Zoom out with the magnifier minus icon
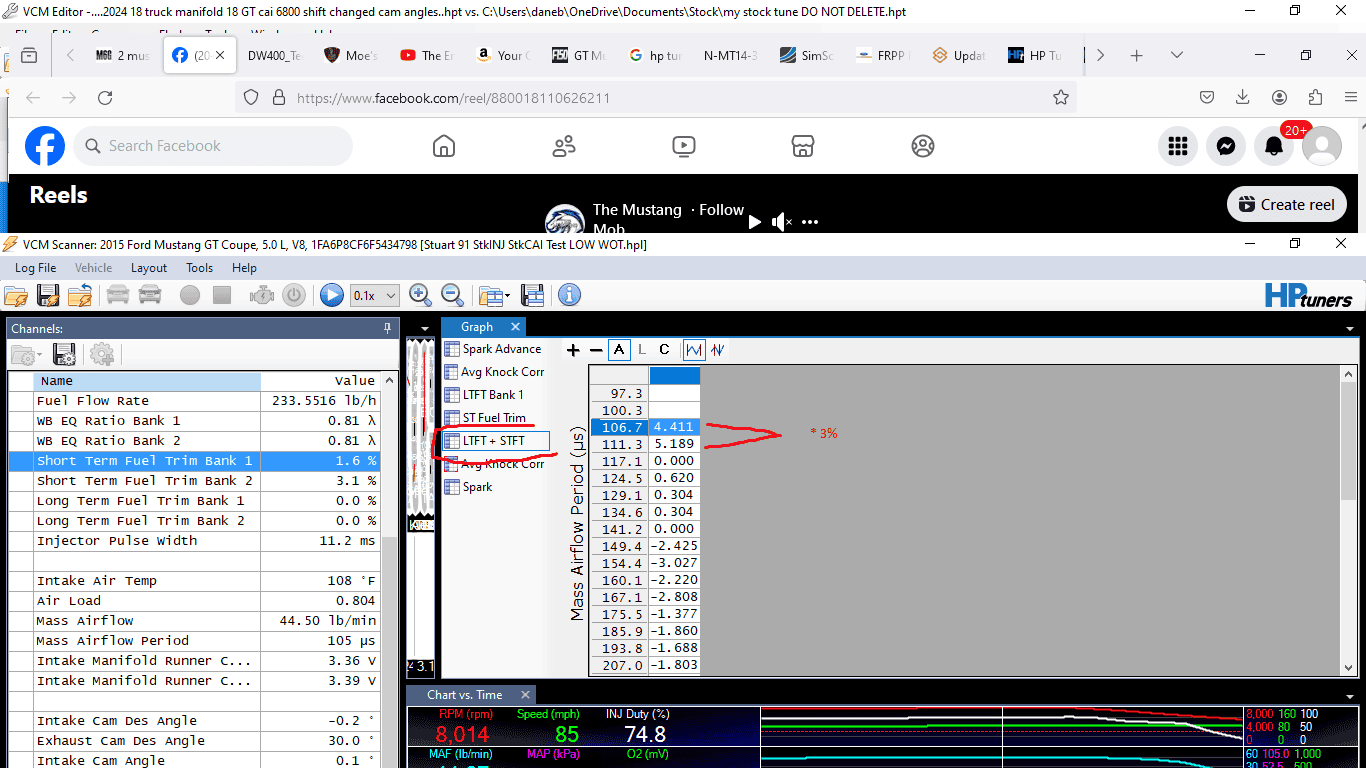The image size is (1366, 768). point(452,295)
